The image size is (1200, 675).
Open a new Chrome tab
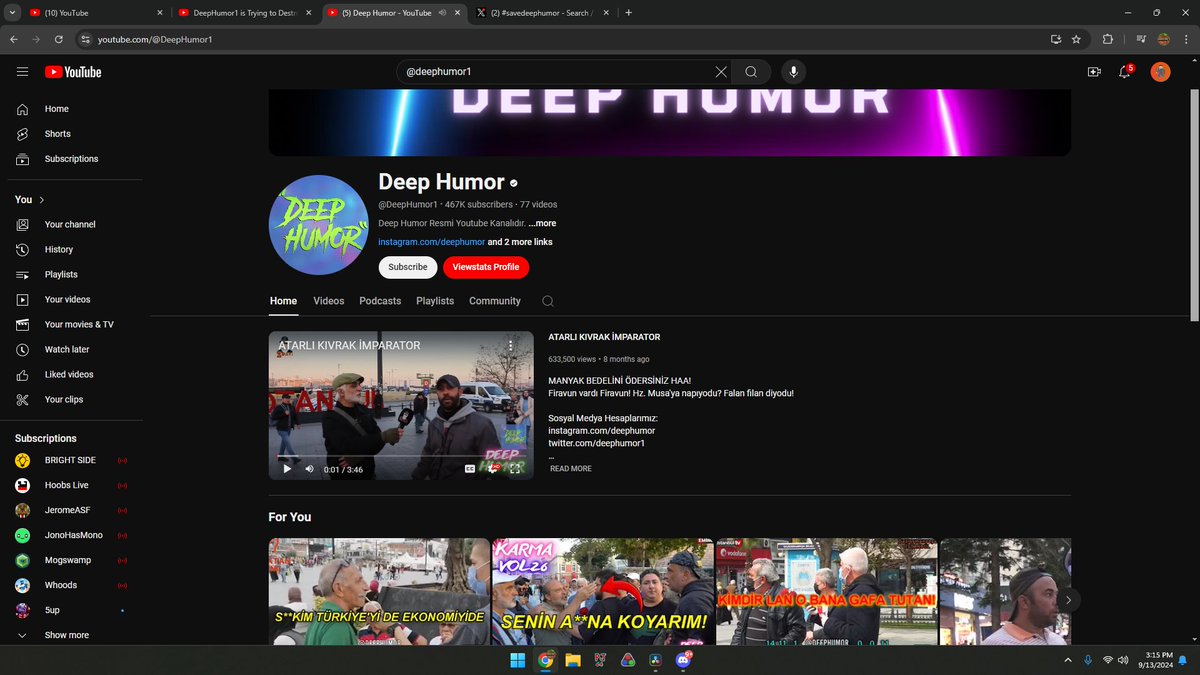click(629, 13)
